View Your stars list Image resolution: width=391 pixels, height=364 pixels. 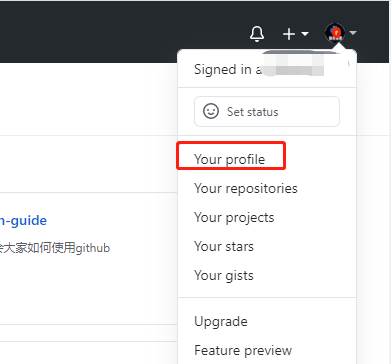tap(224, 247)
